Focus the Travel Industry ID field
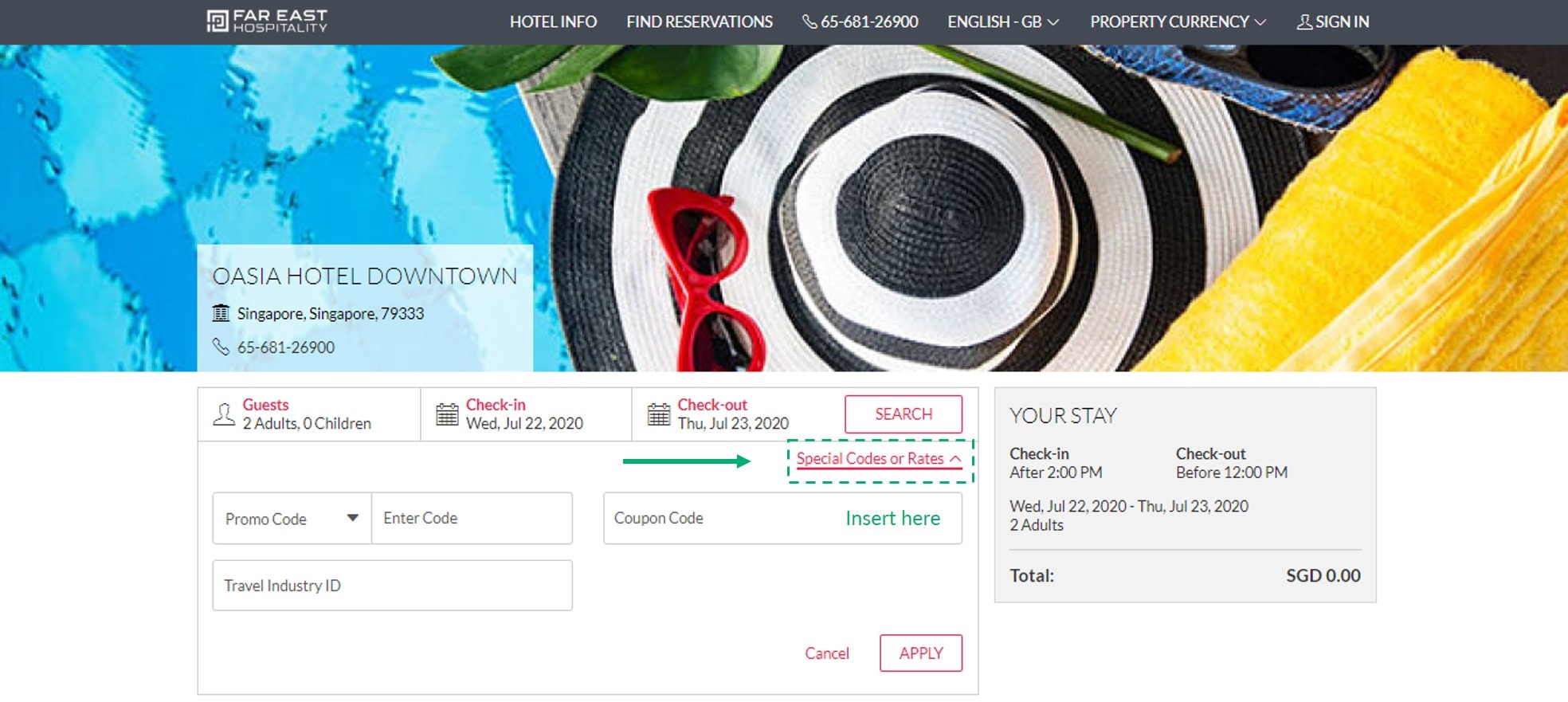The height and width of the screenshot is (702, 1568). pos(393,586)
